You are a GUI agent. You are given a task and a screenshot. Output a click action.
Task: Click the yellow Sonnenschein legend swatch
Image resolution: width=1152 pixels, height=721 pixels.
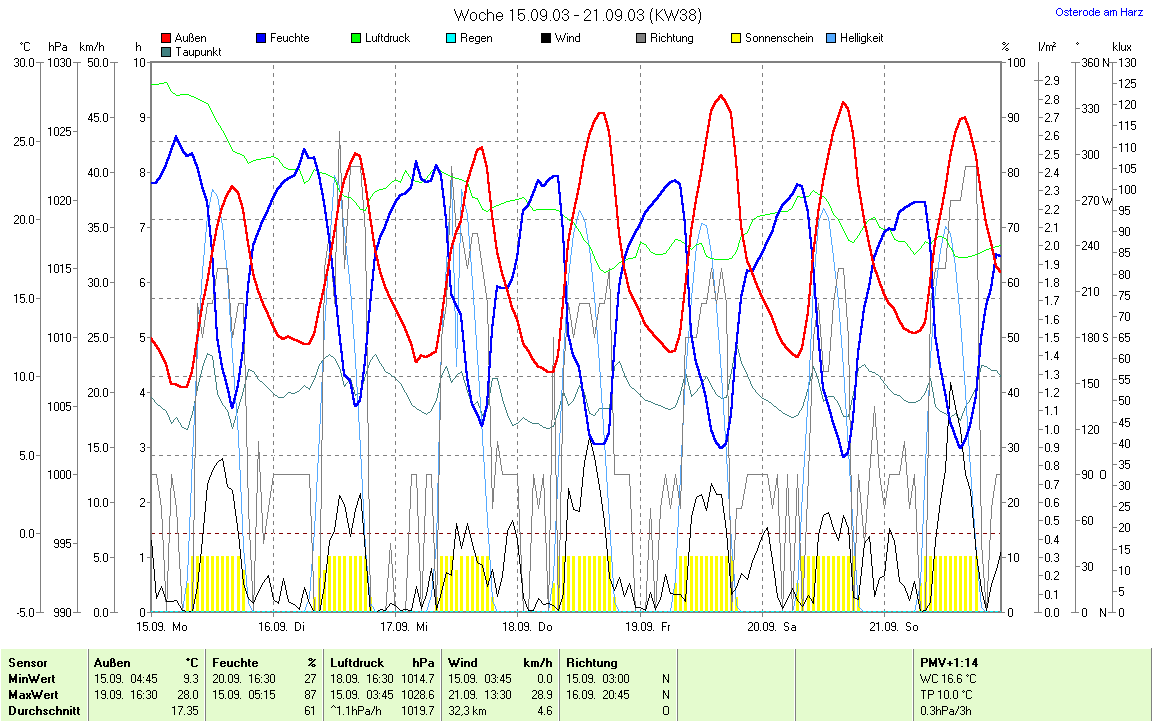(735, 38)
